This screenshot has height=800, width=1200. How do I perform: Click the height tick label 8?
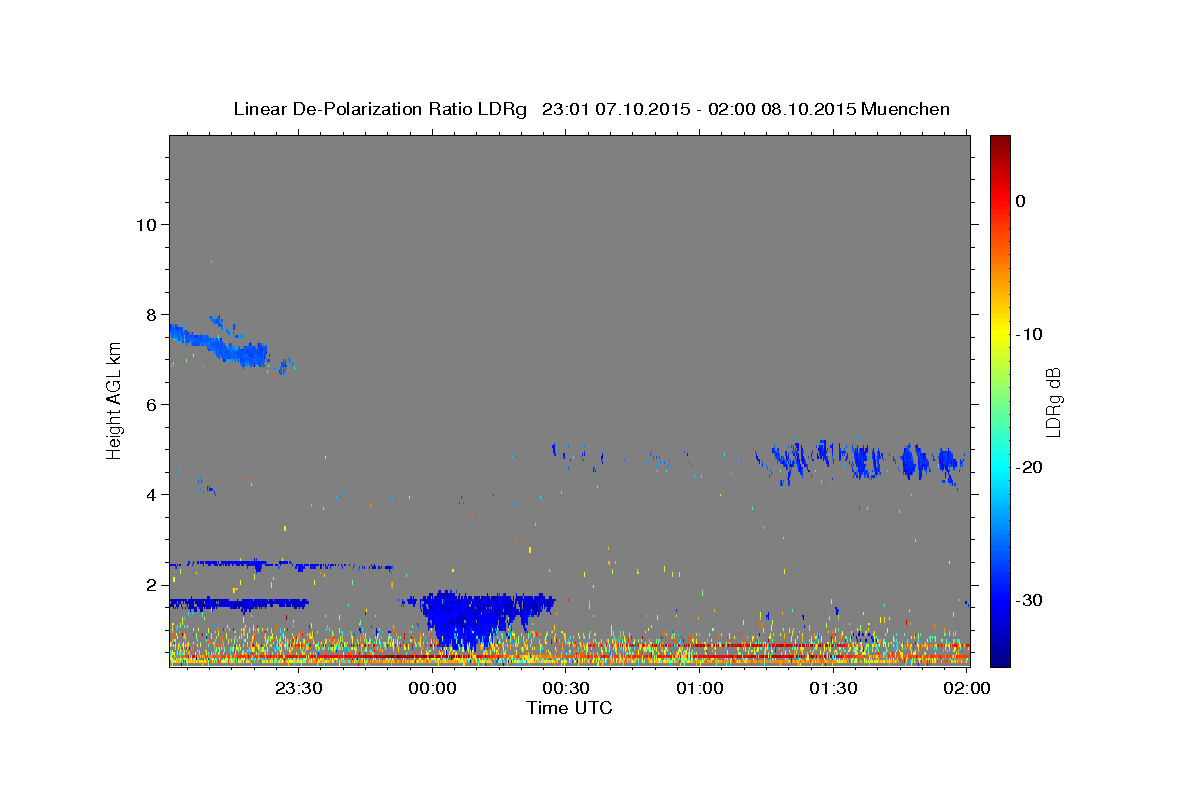pos(151,314)
